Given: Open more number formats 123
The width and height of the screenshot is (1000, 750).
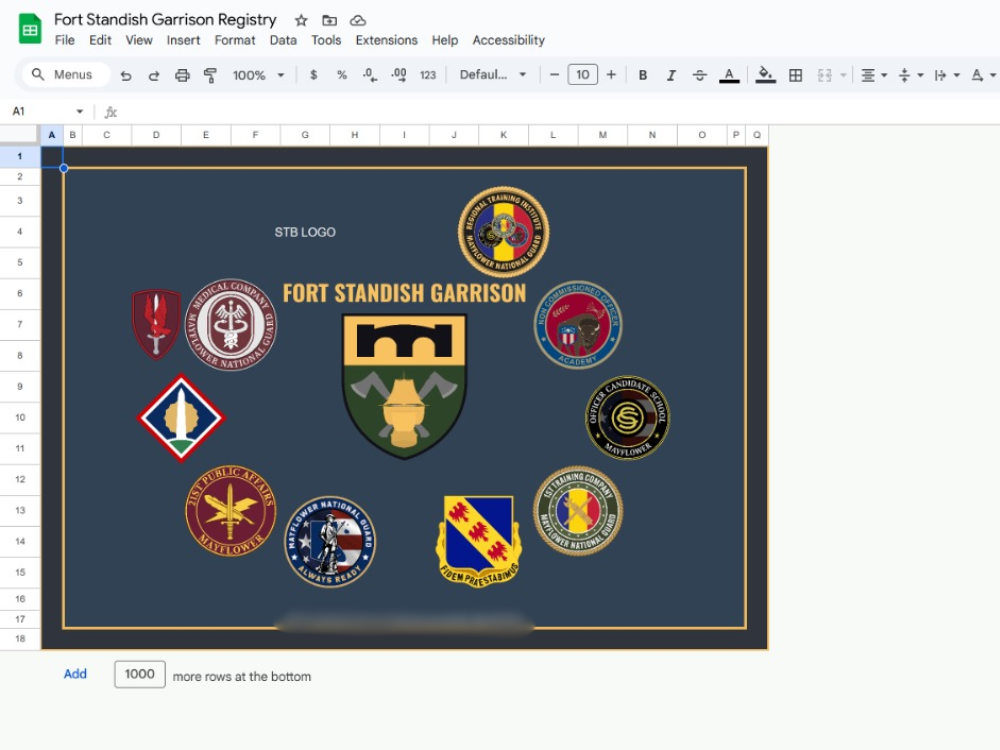Looking at the screenshot, I should [x=428, y=75].
